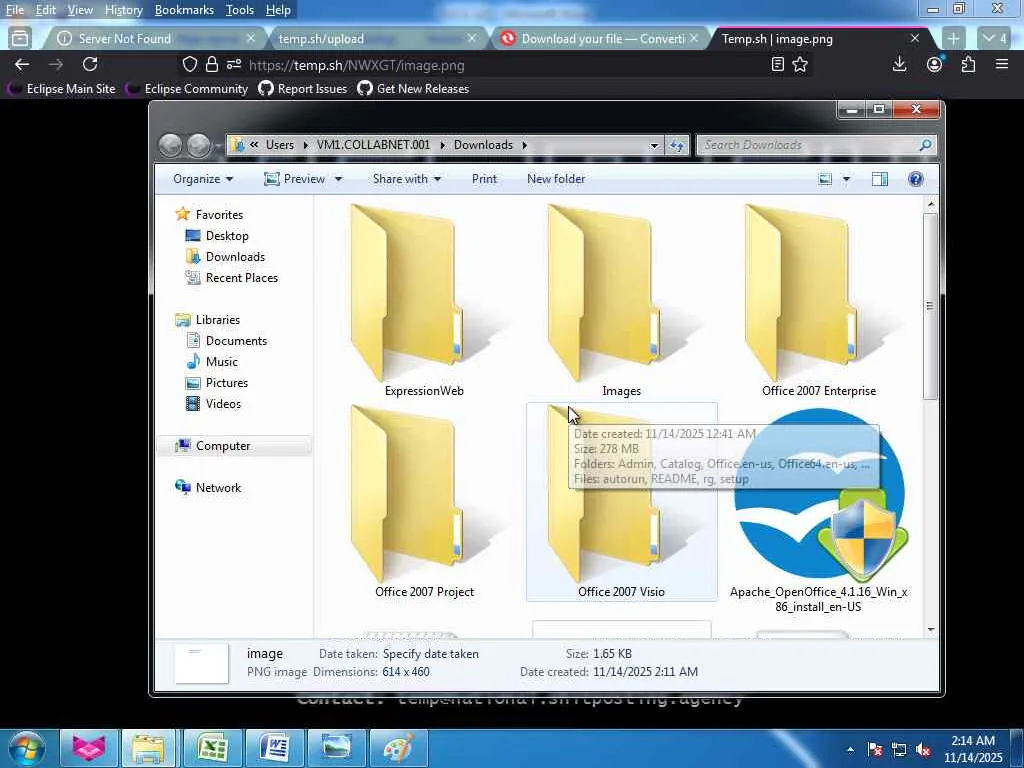Click the Eclipse Community bookmark
1024x768 pixels.
point(187,89)
